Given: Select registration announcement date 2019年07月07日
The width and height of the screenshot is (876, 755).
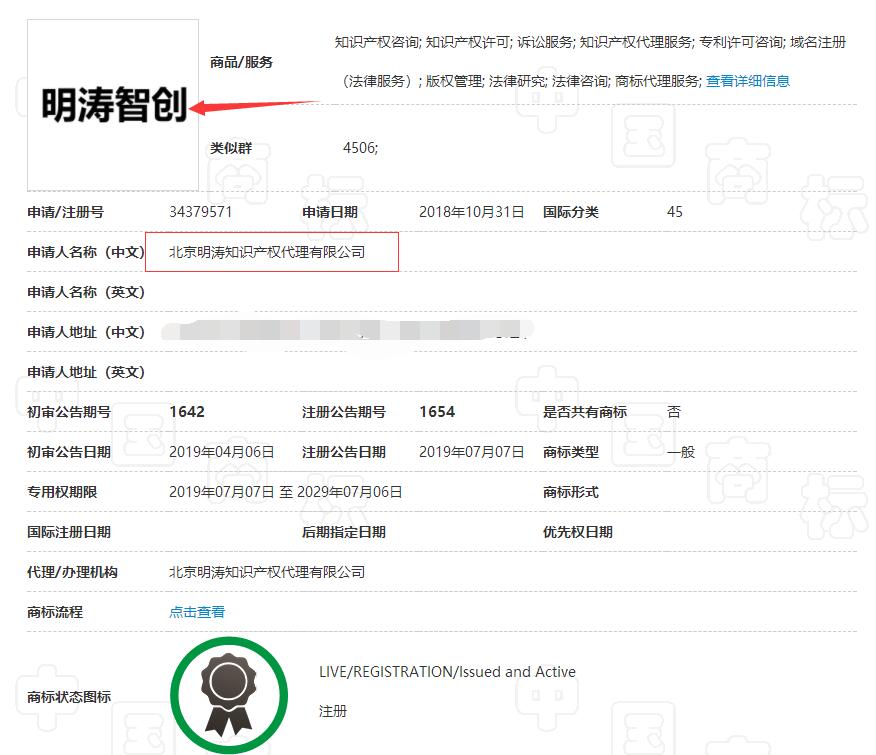Looking at the screenshot, I should click(x=472, y=452).
